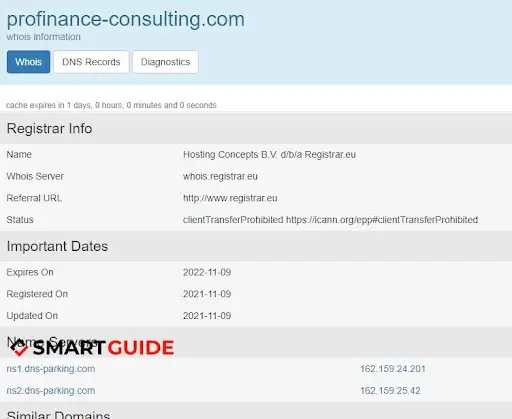Select the Updated On date value

coord(207,316)
